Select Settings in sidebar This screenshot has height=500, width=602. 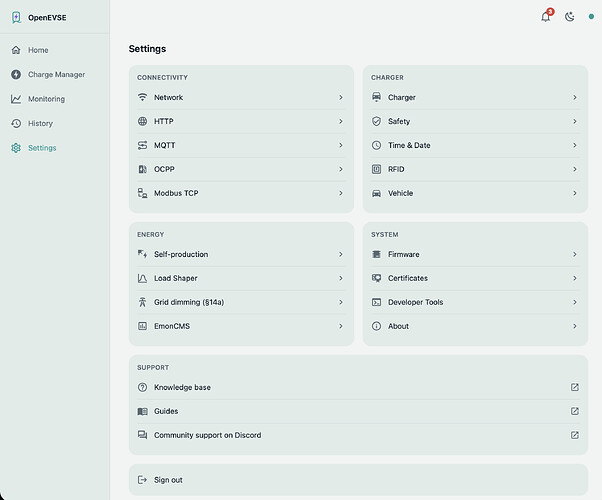click(x=55, y=148)
